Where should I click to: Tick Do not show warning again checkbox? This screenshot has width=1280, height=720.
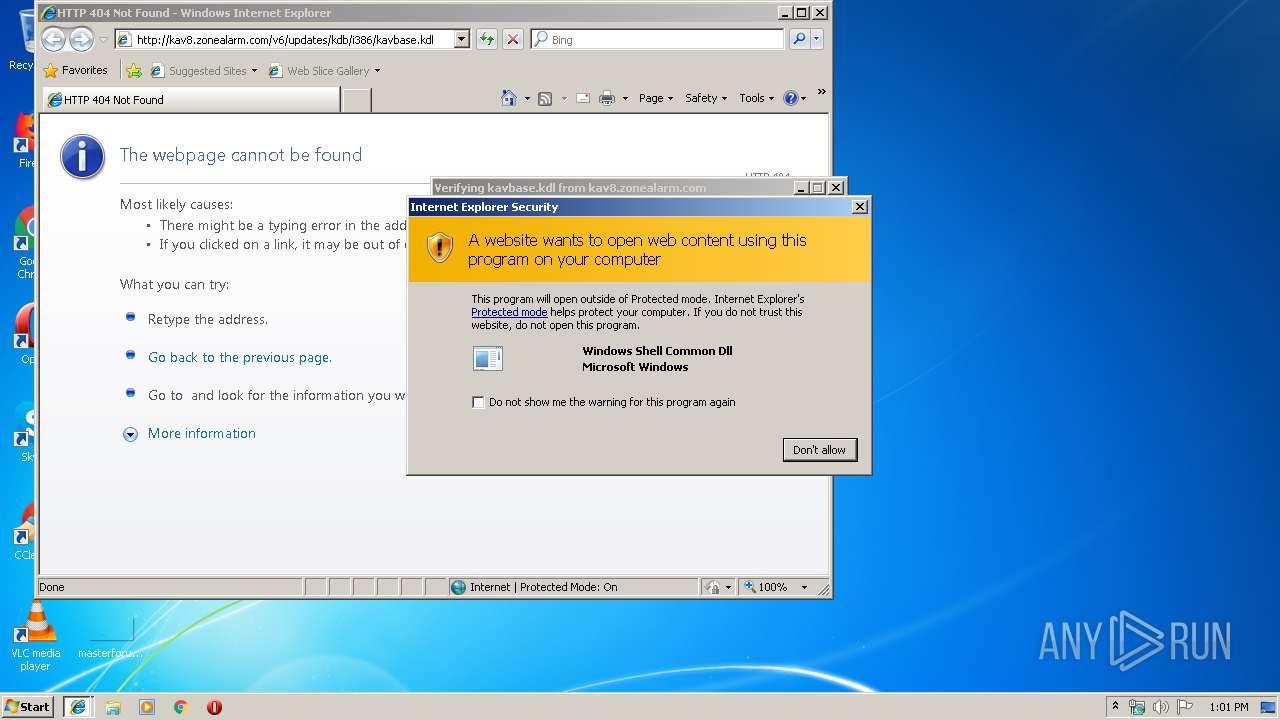pos(478,402)
